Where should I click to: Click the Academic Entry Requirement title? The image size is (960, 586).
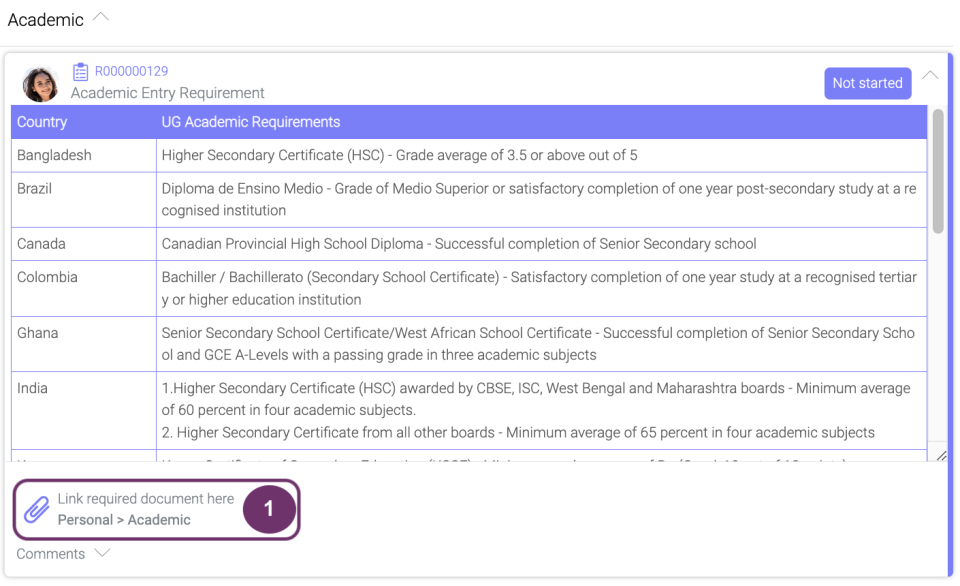click(x=167, y=93)
